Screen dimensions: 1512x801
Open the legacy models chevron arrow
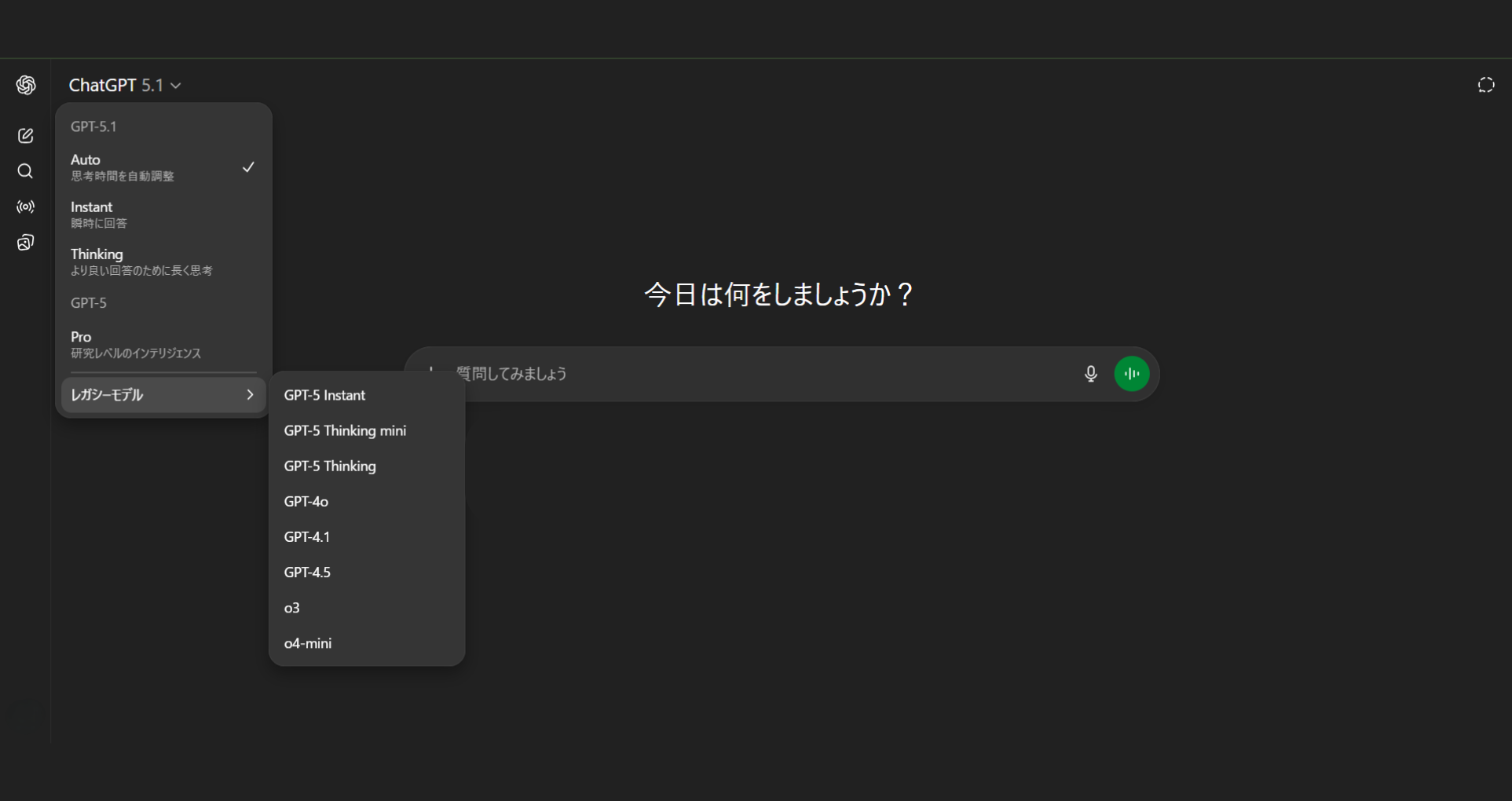[x=250, y=394]
